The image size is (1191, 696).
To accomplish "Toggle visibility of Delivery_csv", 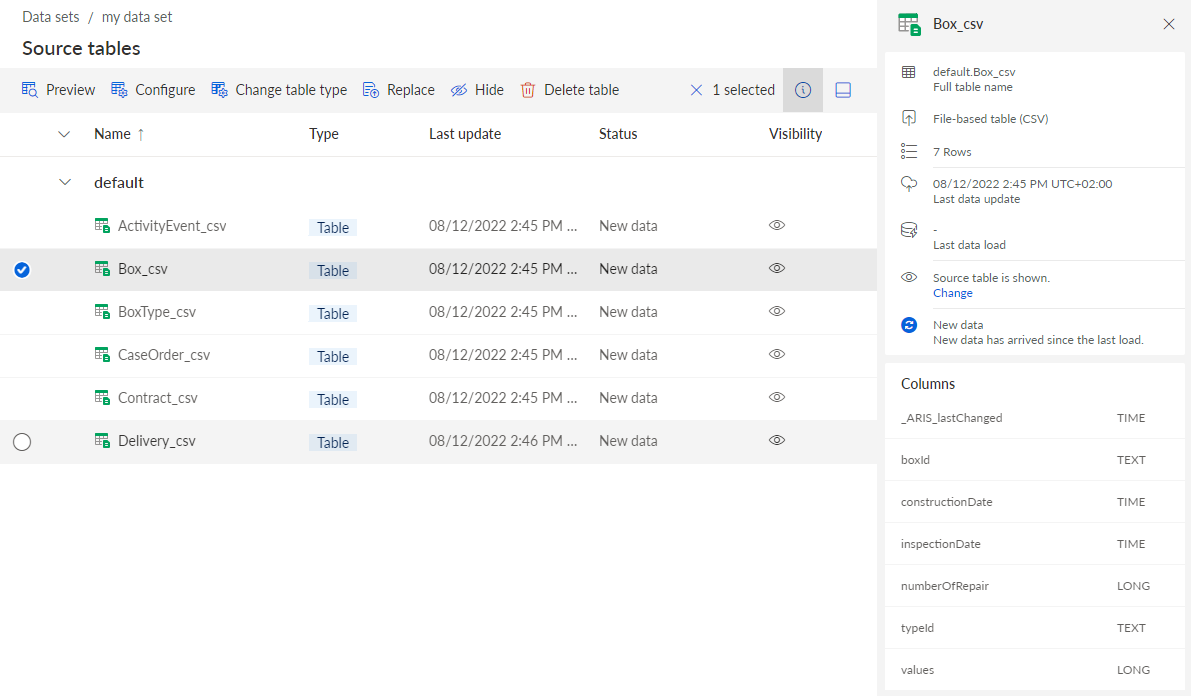I will click(x=776, y=440).
